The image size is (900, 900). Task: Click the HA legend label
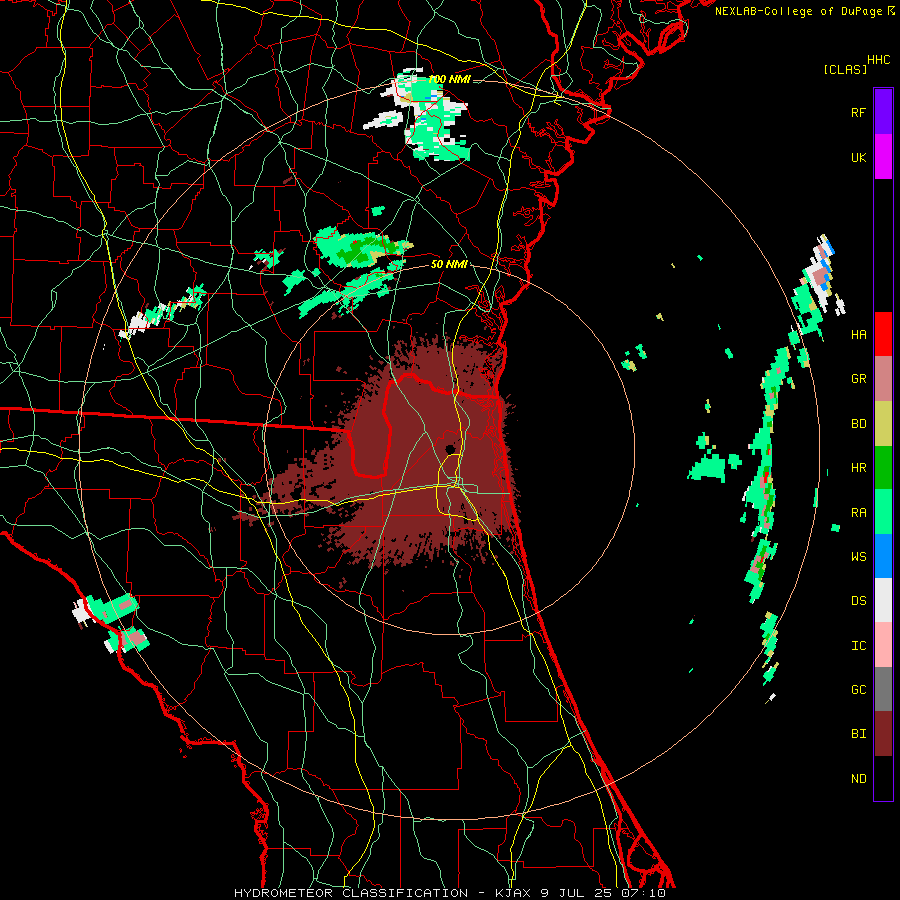pyautogui.click(x=858, y=334)
